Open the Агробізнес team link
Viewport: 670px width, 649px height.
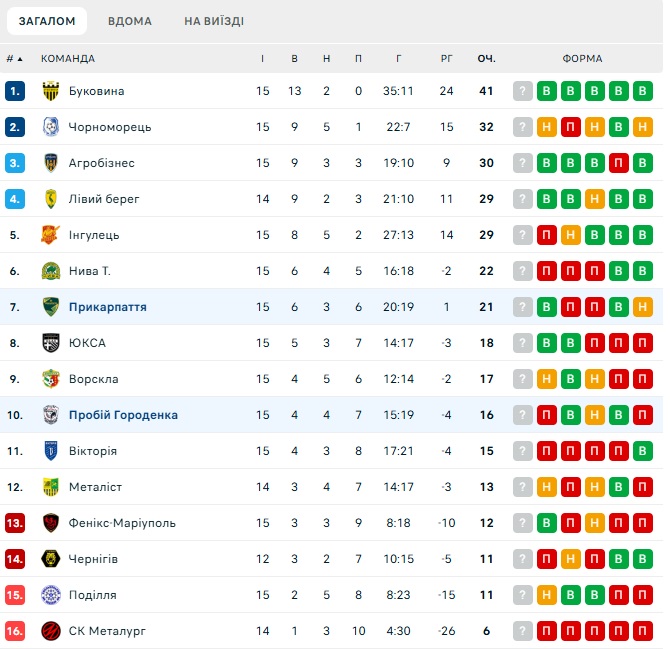pos(101,163)
